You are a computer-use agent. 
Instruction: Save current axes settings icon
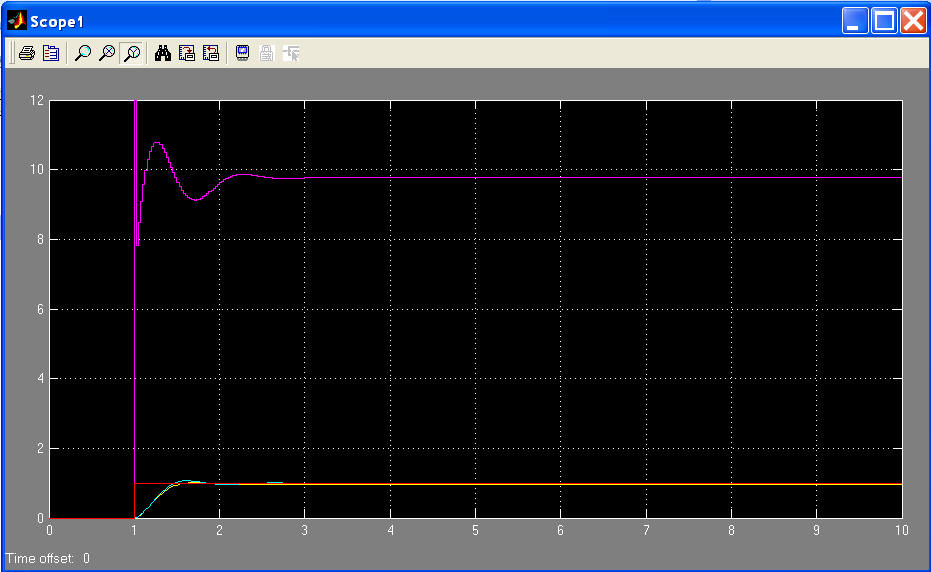point(187,53)
